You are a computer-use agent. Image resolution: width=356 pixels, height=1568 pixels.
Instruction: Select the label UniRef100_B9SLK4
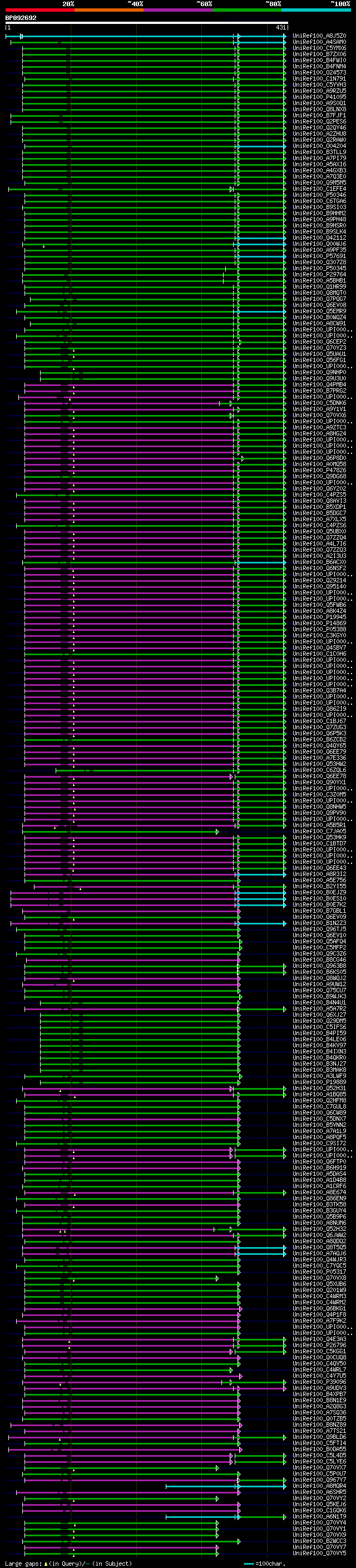319,231
